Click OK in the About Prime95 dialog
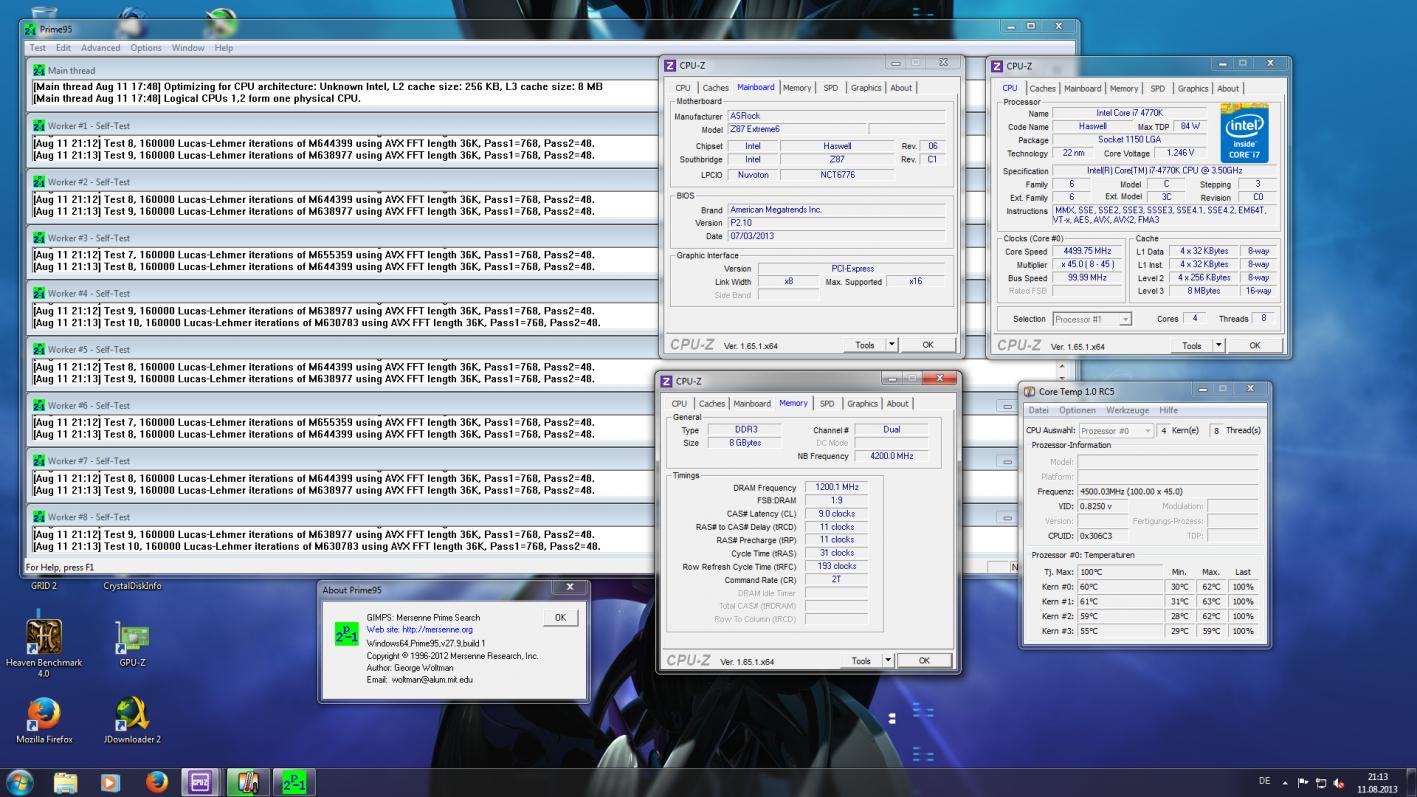Screen dimensions: 1417x797 (x=560, y=618)
